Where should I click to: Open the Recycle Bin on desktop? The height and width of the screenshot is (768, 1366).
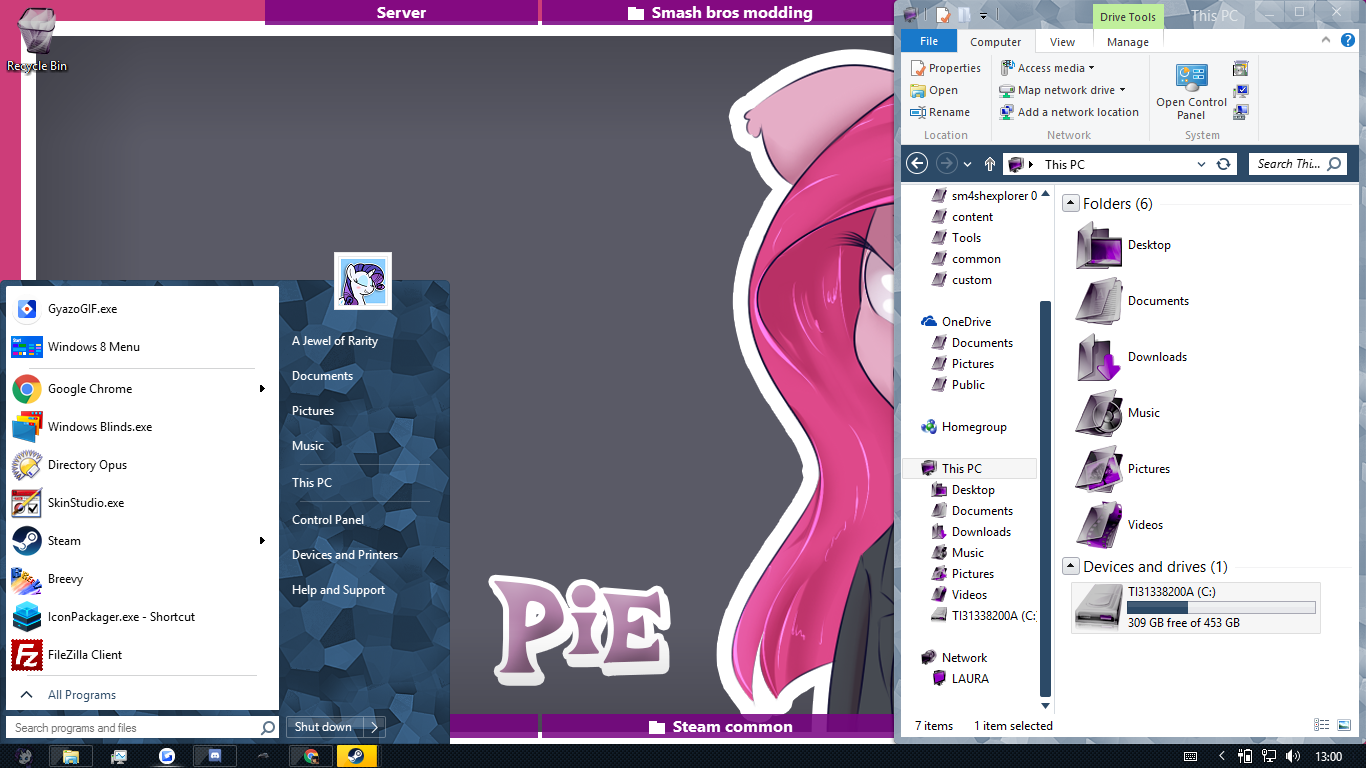[x=37, y=40]
